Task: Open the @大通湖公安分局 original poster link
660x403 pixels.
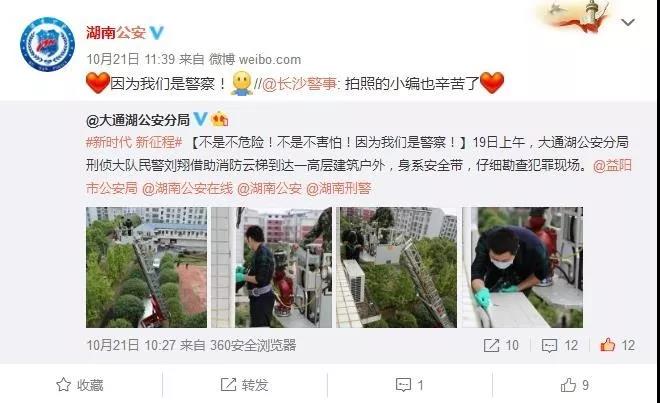Action: click(x=138, y=120)
